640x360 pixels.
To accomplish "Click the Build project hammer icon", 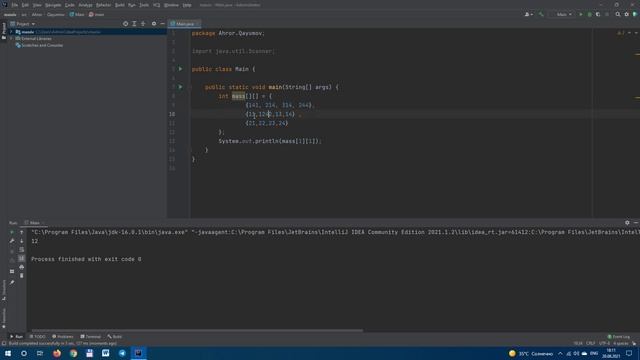I will pos(541,14).
